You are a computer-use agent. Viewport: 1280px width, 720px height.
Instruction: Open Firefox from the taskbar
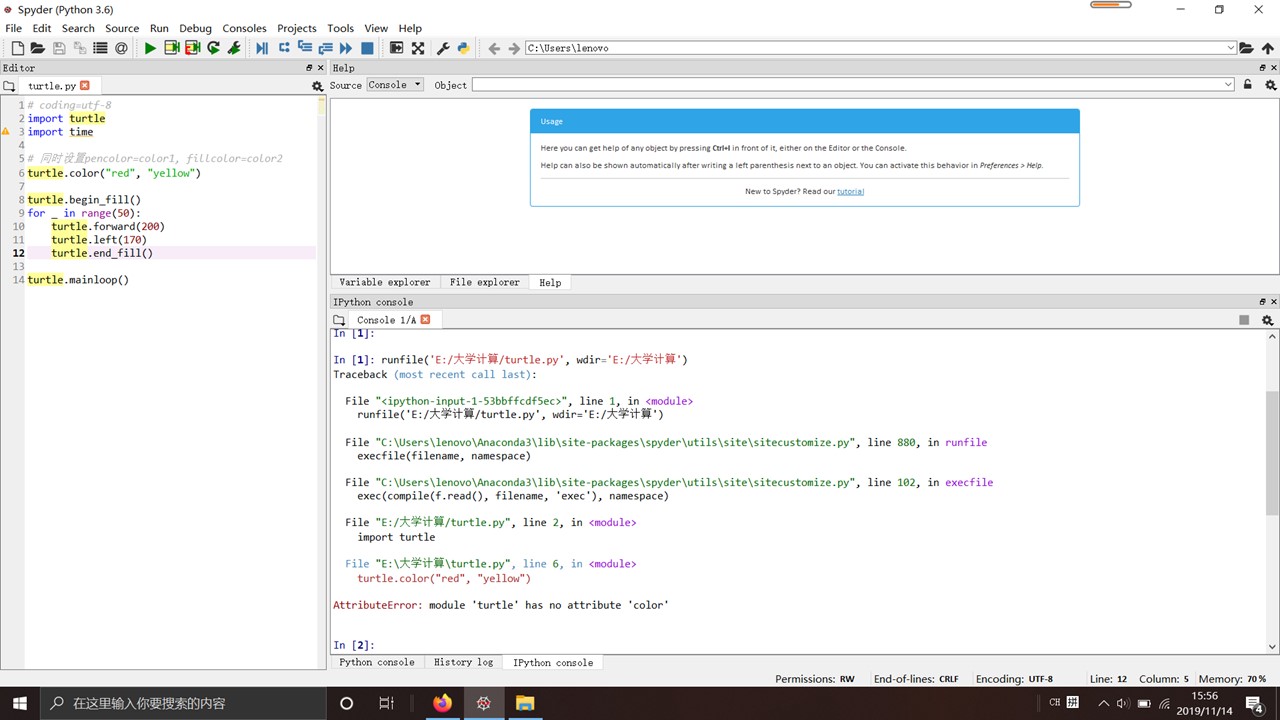[x=442, y=703]
